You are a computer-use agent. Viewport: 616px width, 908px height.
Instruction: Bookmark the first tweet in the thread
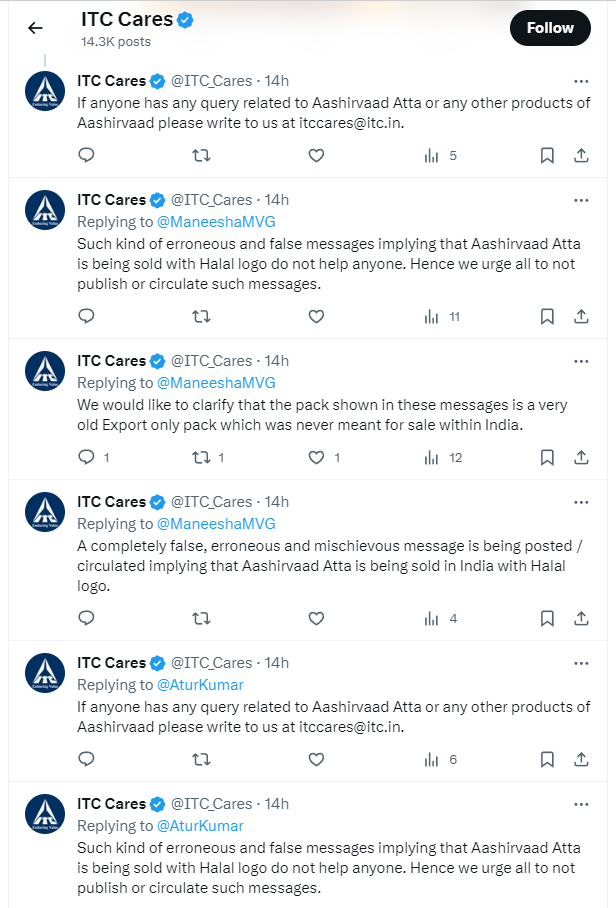(547, 155)
